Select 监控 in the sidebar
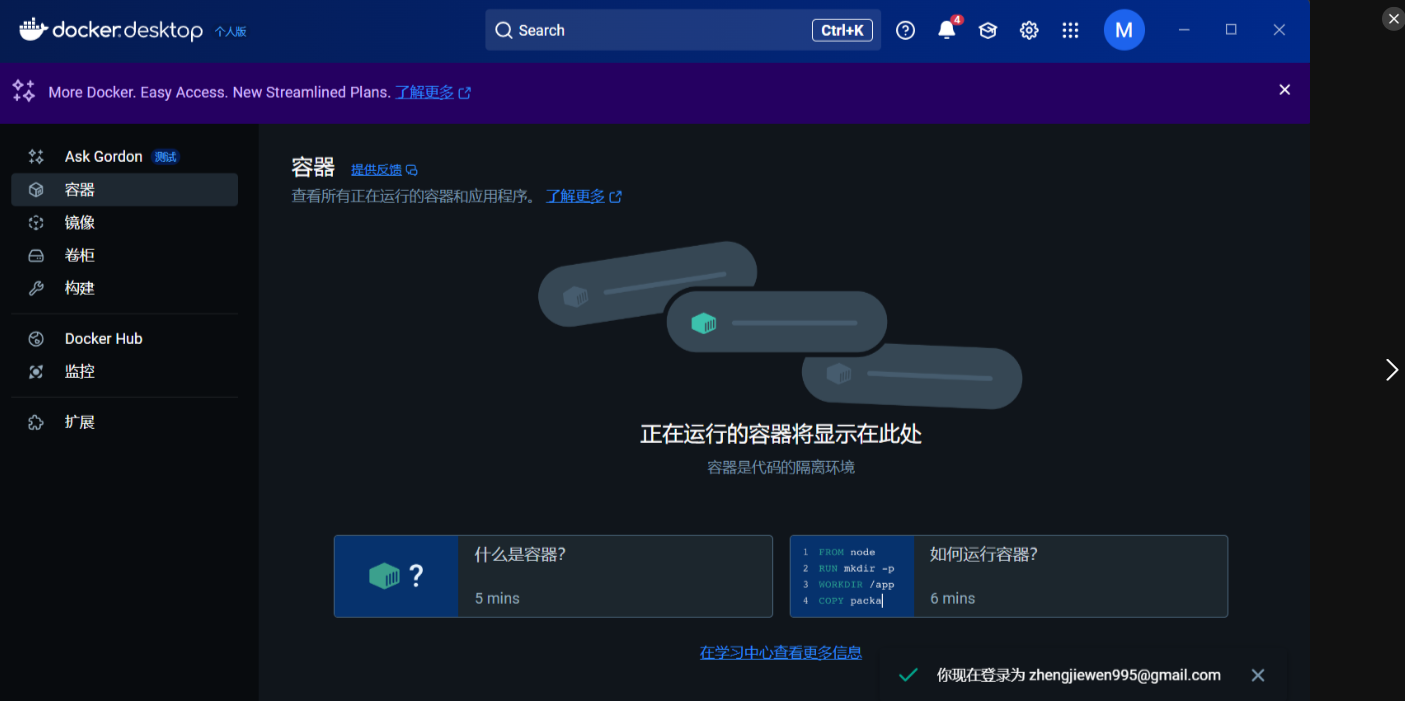1405x701 pixels. coord(124,371)
